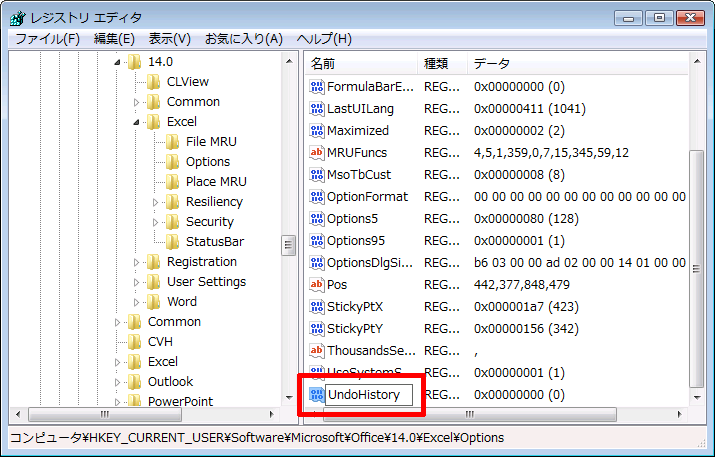Open the ファイル(F) menu

tap(47, 39)
